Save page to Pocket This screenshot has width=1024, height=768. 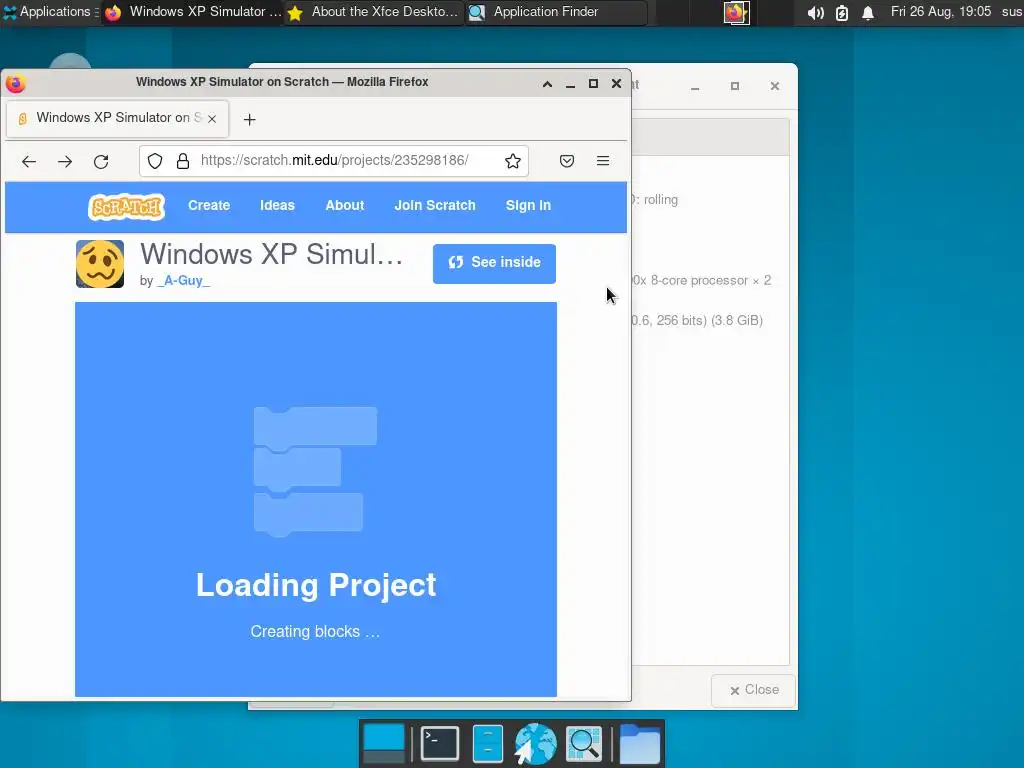point(567,161)
